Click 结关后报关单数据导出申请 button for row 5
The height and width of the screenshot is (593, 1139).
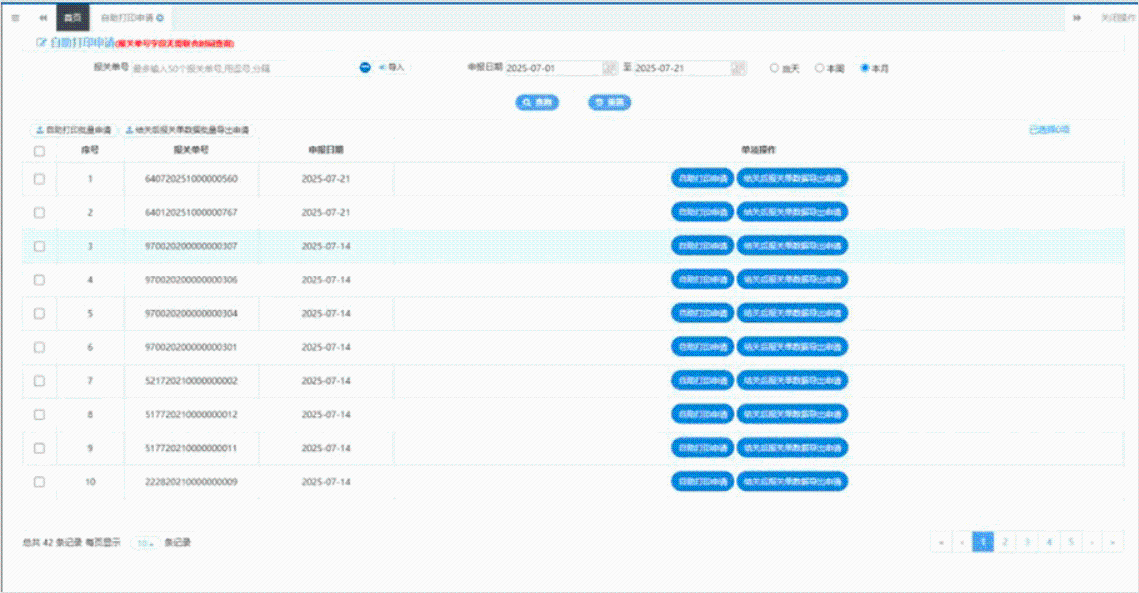[x=793, y=313]
